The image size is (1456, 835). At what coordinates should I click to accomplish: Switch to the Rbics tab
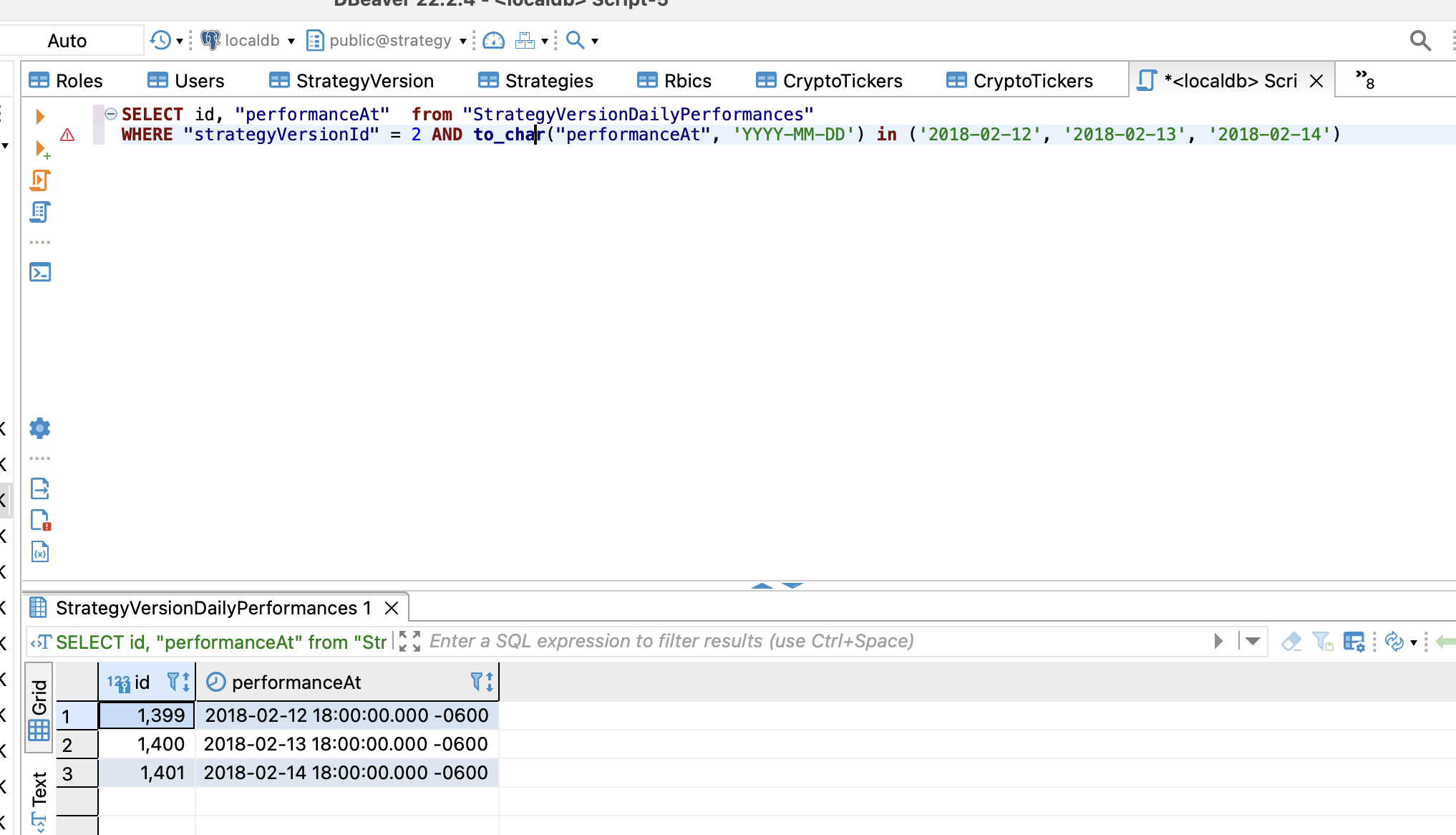pos(674,81)
